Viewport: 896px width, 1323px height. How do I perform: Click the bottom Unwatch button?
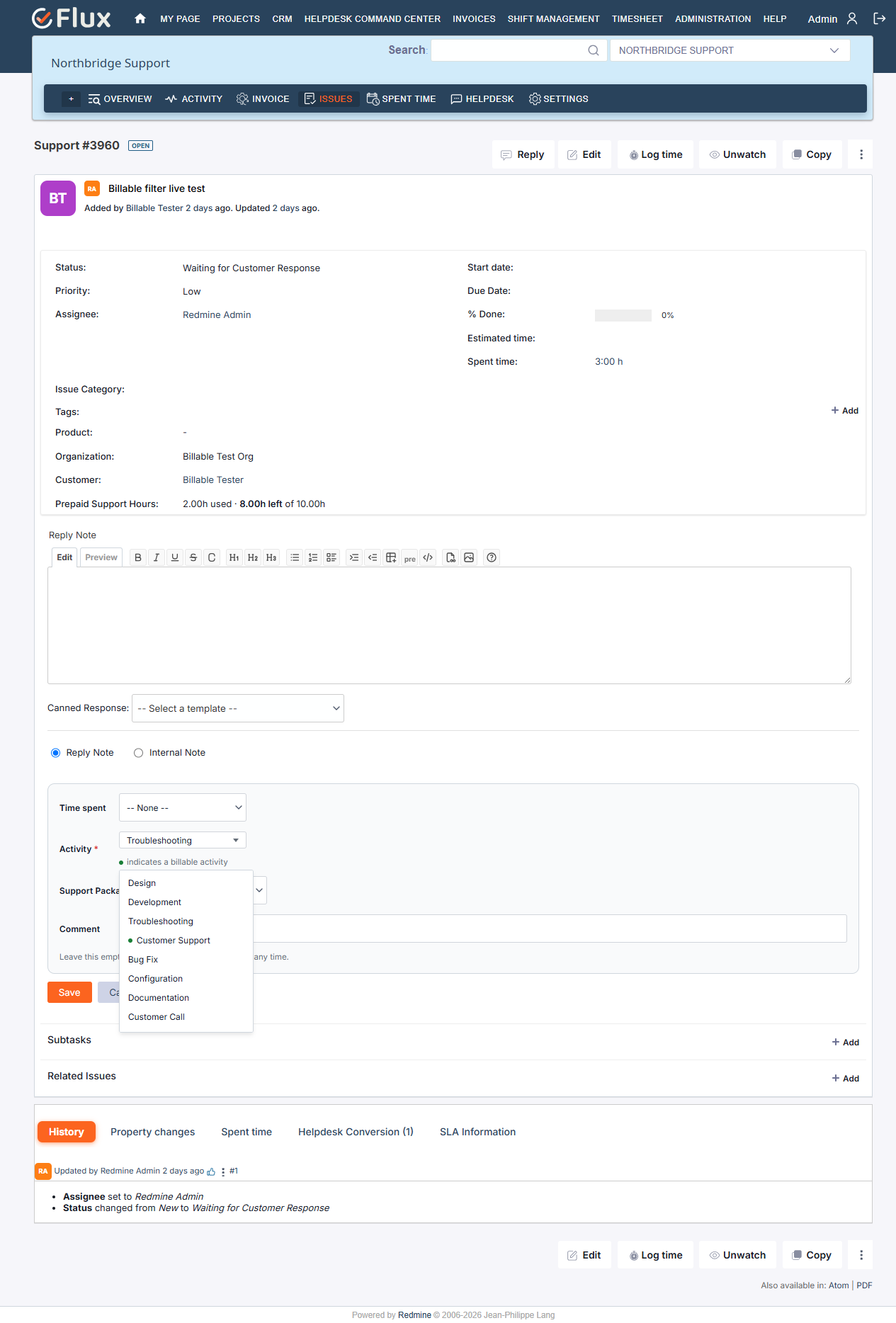(737, 1255)
